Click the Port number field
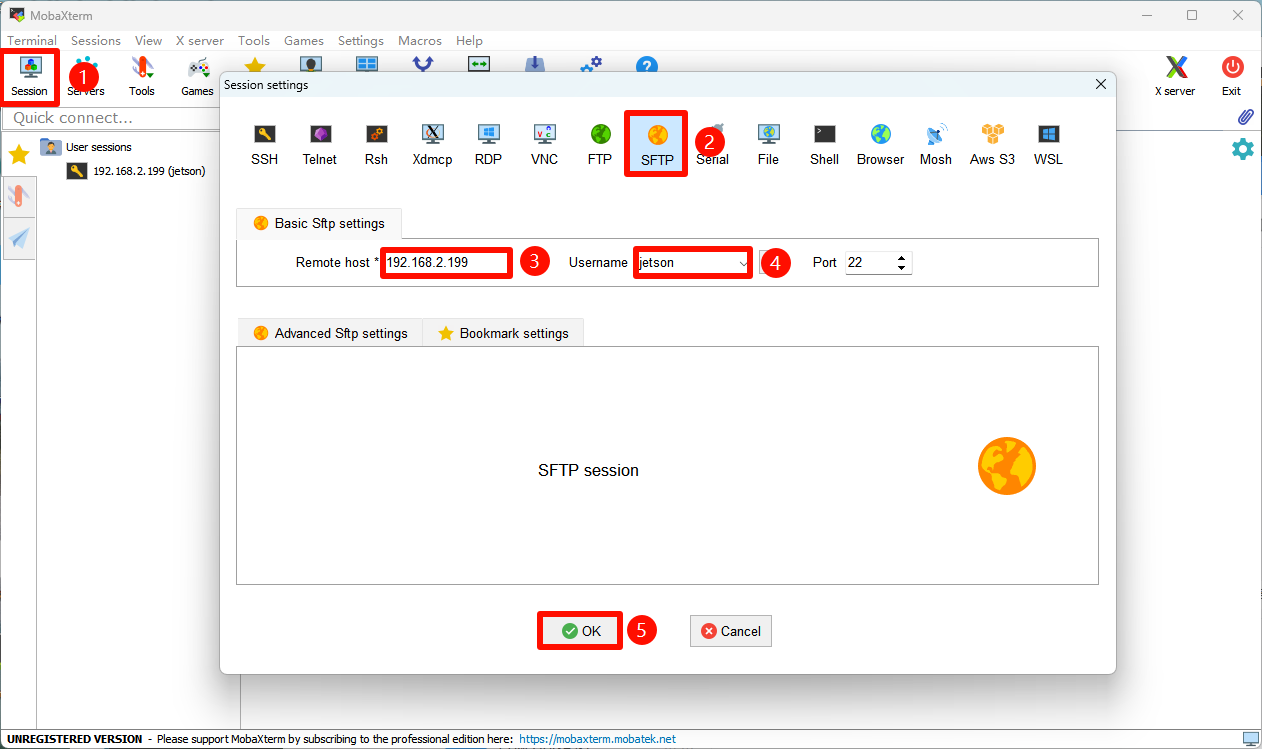Viewport: 1262px width, 749px height. 870,263
